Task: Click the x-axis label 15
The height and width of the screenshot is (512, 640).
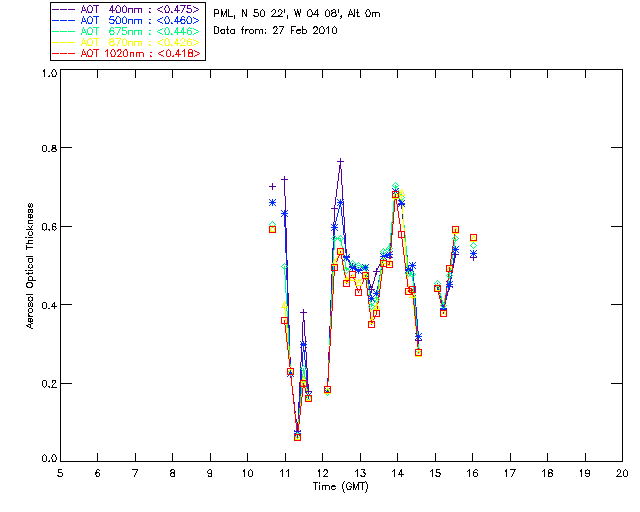Action: pyautogui.click(x=435, y=474)
